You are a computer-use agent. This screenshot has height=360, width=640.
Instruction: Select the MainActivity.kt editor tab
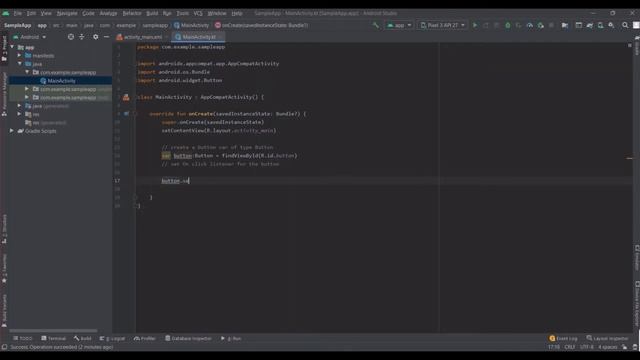click(x=198, y=37)
